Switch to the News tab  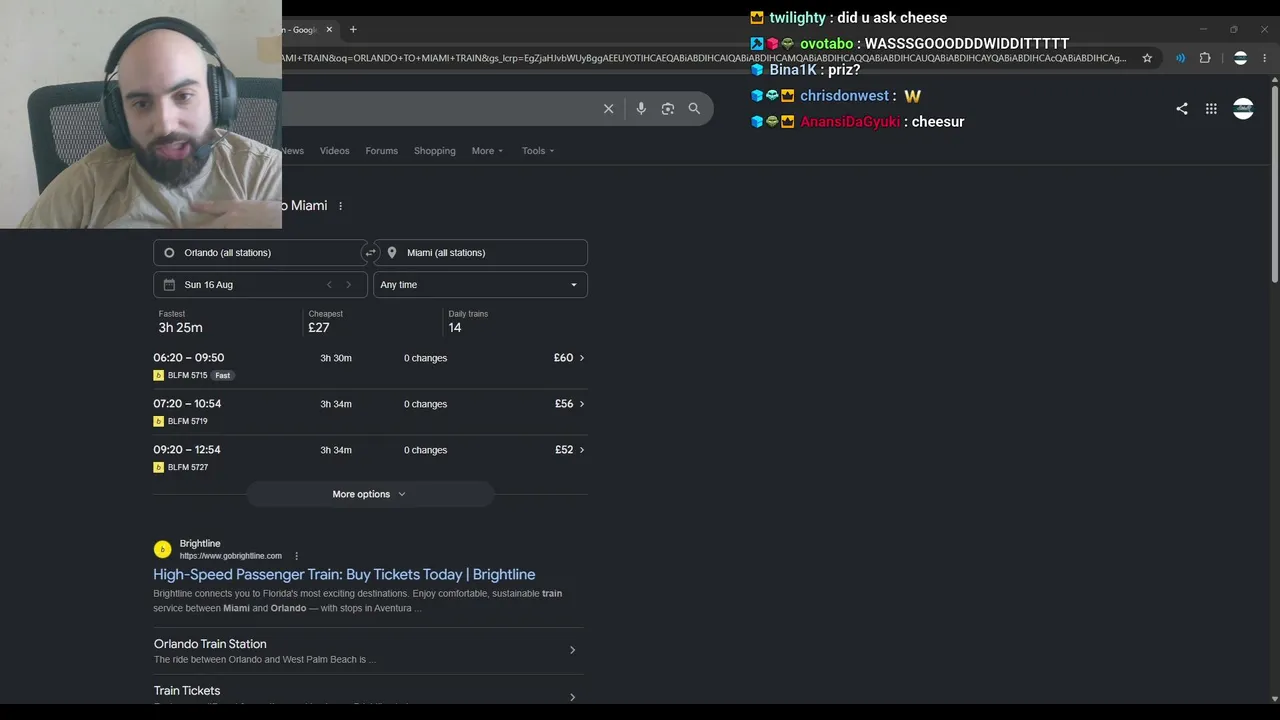[x=292, y=151]
